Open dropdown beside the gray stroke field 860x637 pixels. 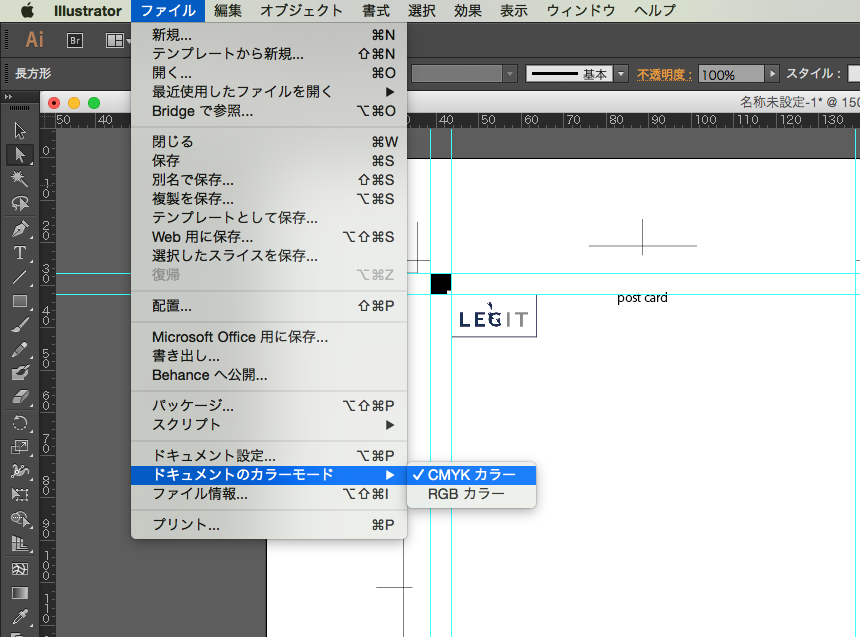click(x=511, y=74)
